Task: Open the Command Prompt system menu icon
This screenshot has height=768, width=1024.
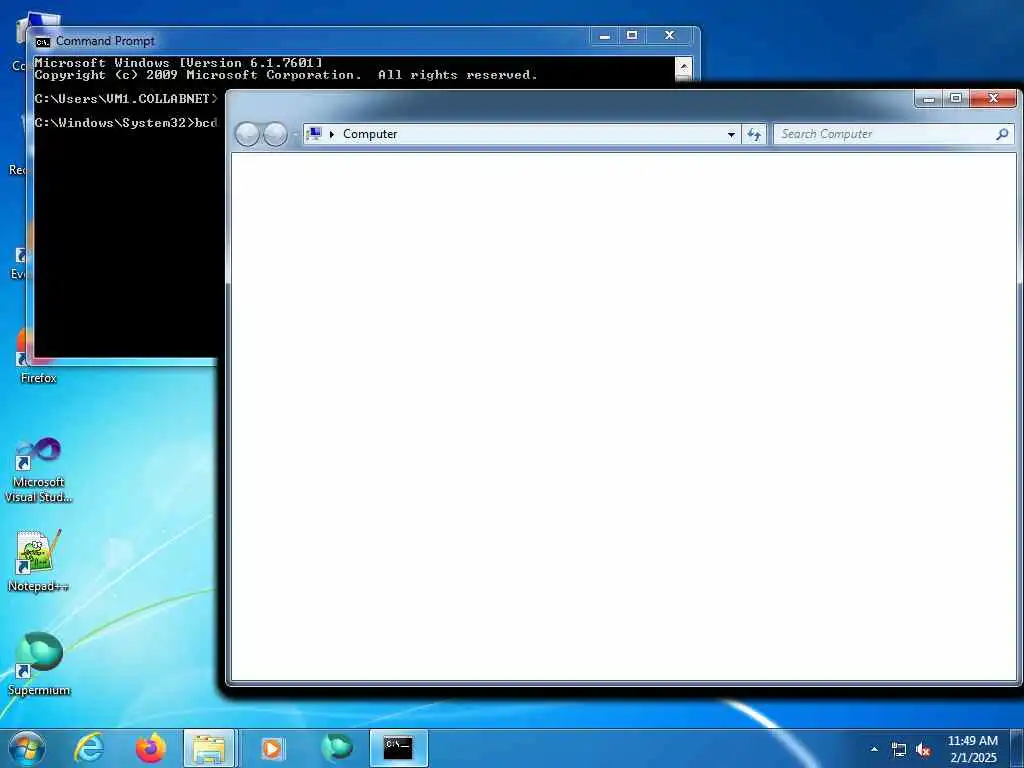Action: click(x=42, y=42)
